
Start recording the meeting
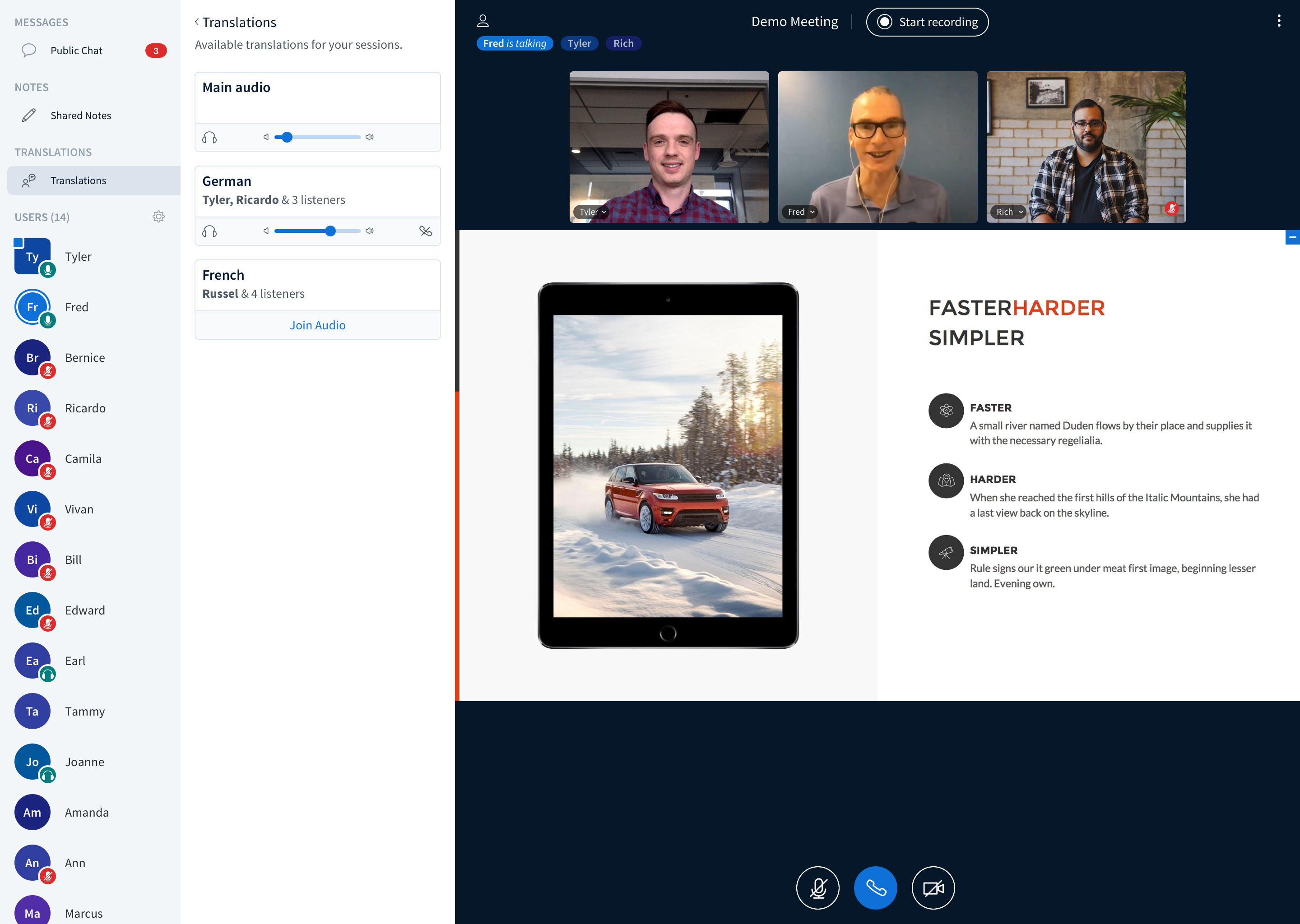[x=927, y=22]
